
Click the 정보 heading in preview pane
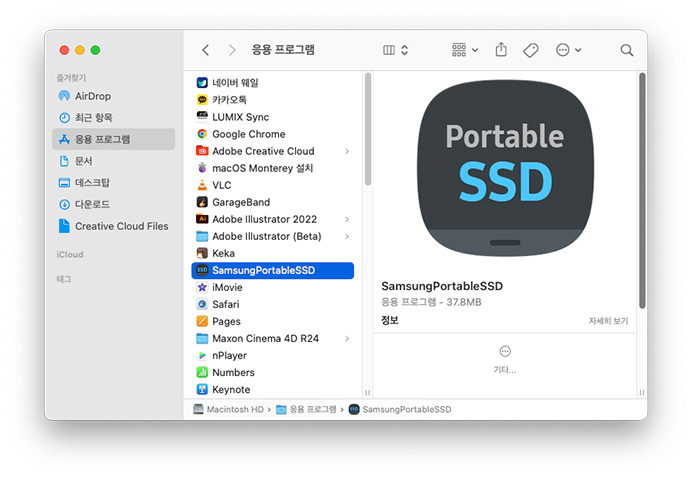click(x=390, y=320)
